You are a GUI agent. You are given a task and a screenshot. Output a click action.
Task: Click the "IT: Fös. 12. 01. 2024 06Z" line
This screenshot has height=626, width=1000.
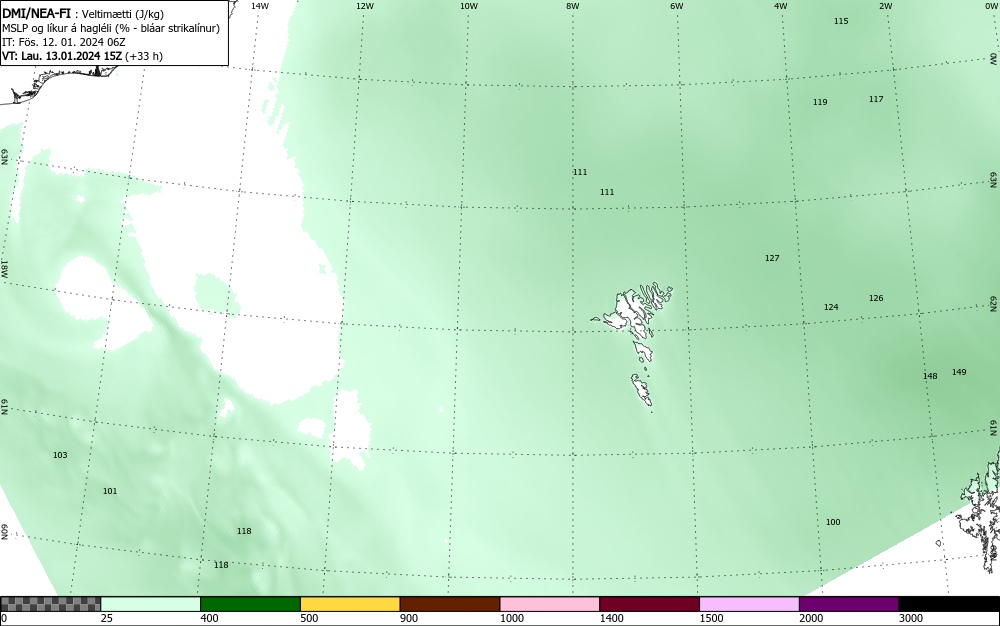64,42
